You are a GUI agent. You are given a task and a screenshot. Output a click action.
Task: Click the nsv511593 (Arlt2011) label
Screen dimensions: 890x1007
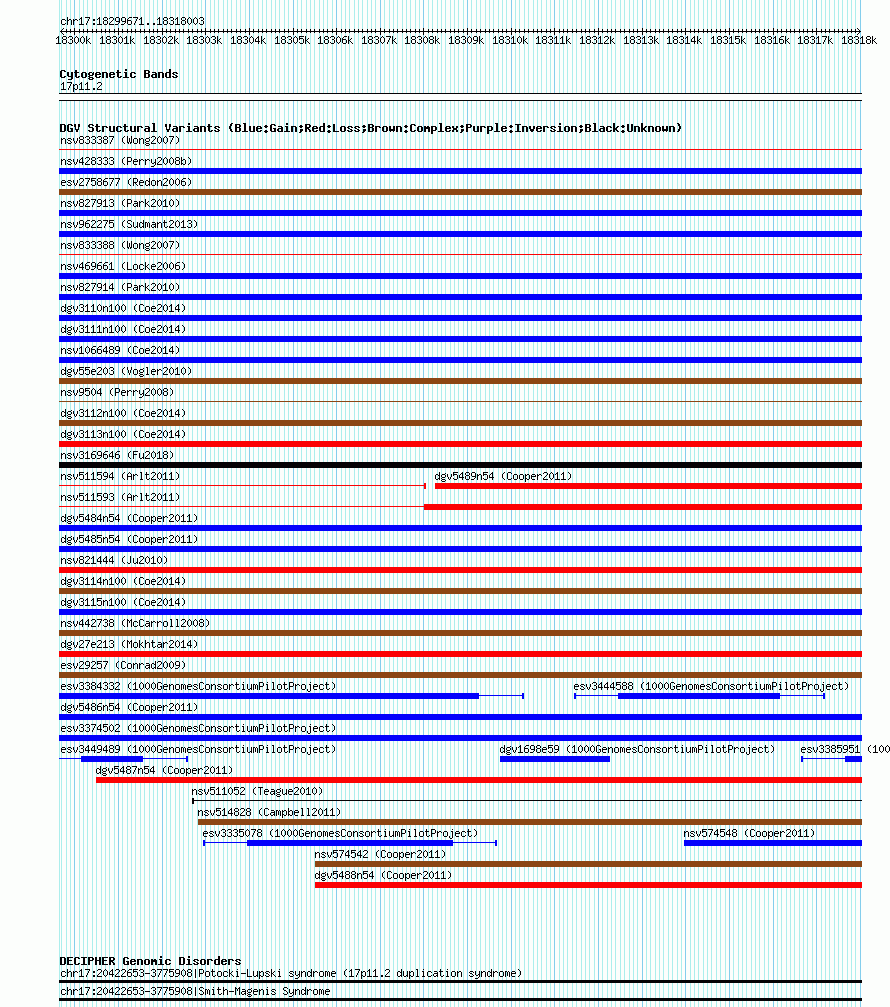[120, 497]
